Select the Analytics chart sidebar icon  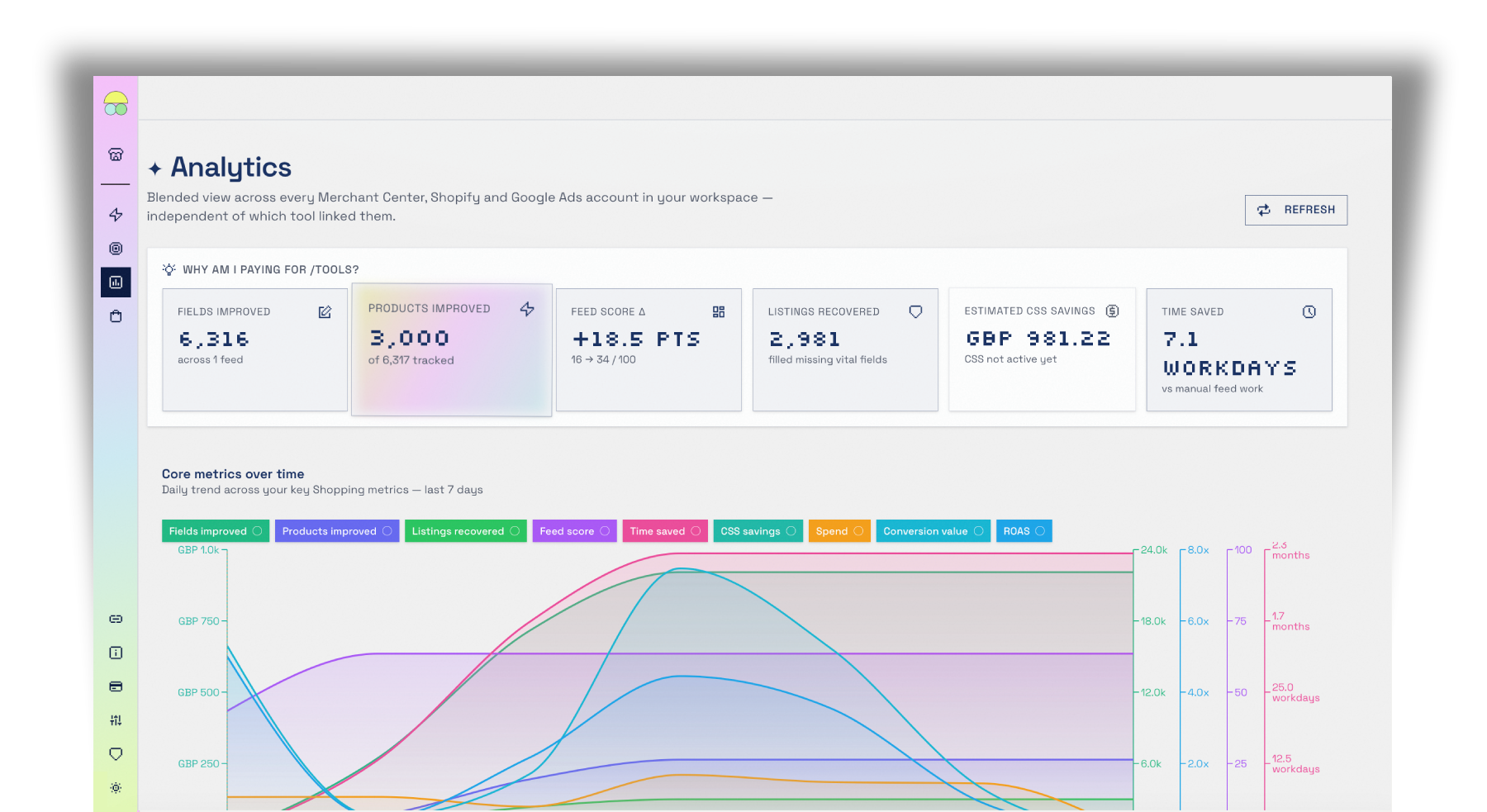pos(116,283)
